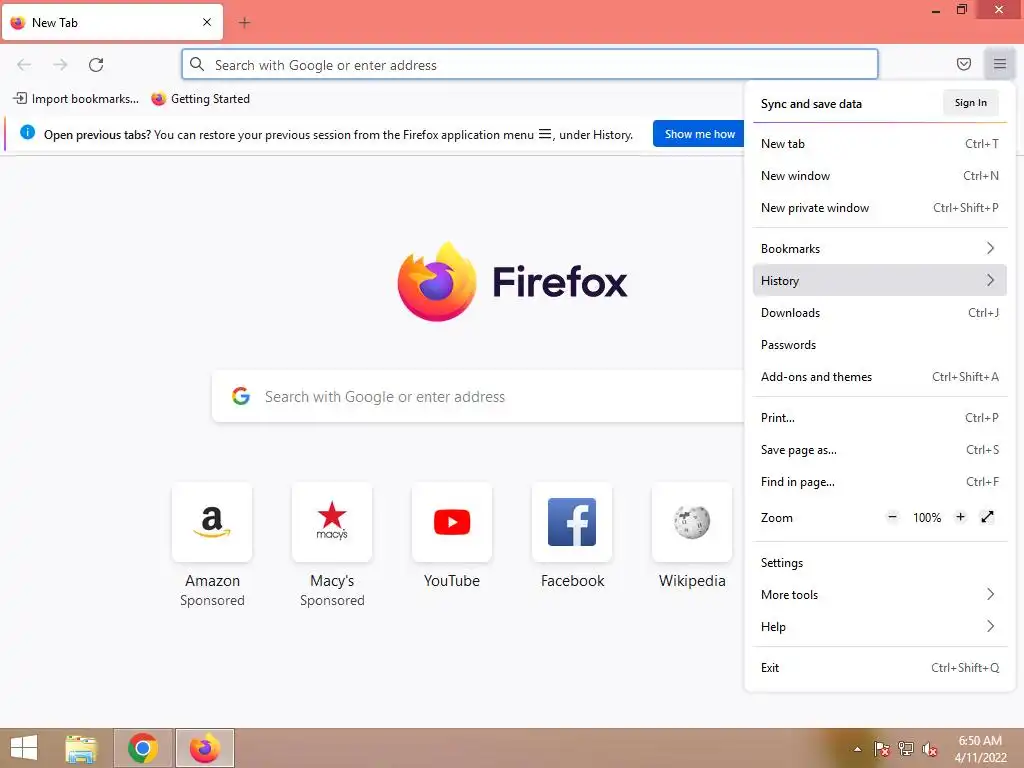Decrease zoom with minus button
This screenshot has height=768, width=1024.
(x=892, y=517)
